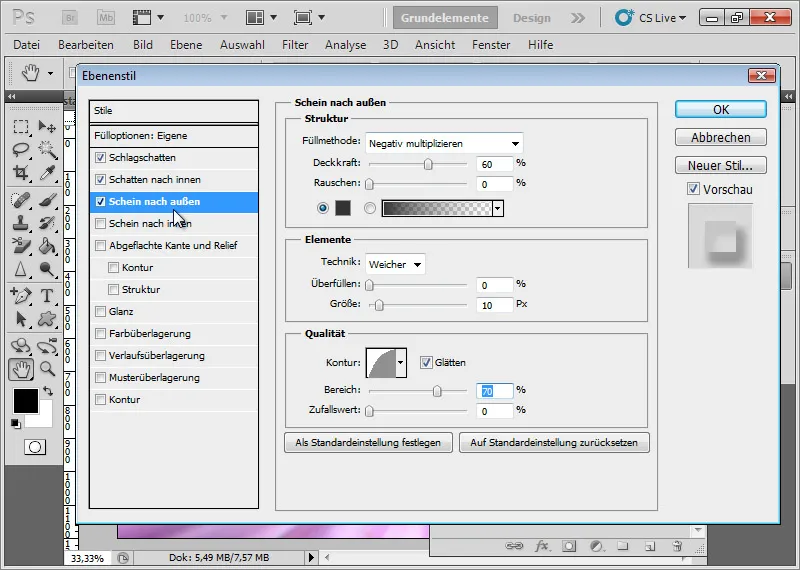Select the Type tool
The image size is (800, 570).
click(47, 295)
